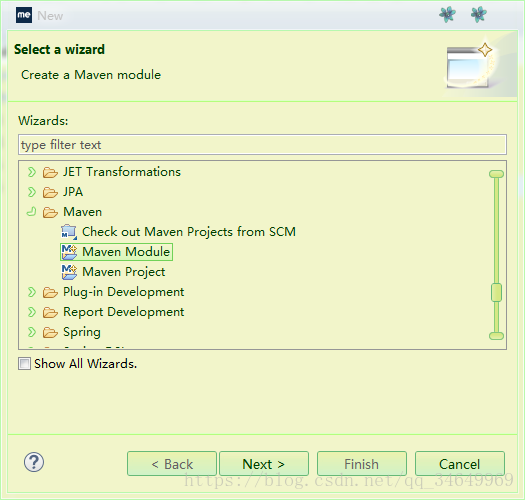This screenshot has height=500, width=525.
Task: Select 'Maven Project' wizard entry
Action: point(124,272)
